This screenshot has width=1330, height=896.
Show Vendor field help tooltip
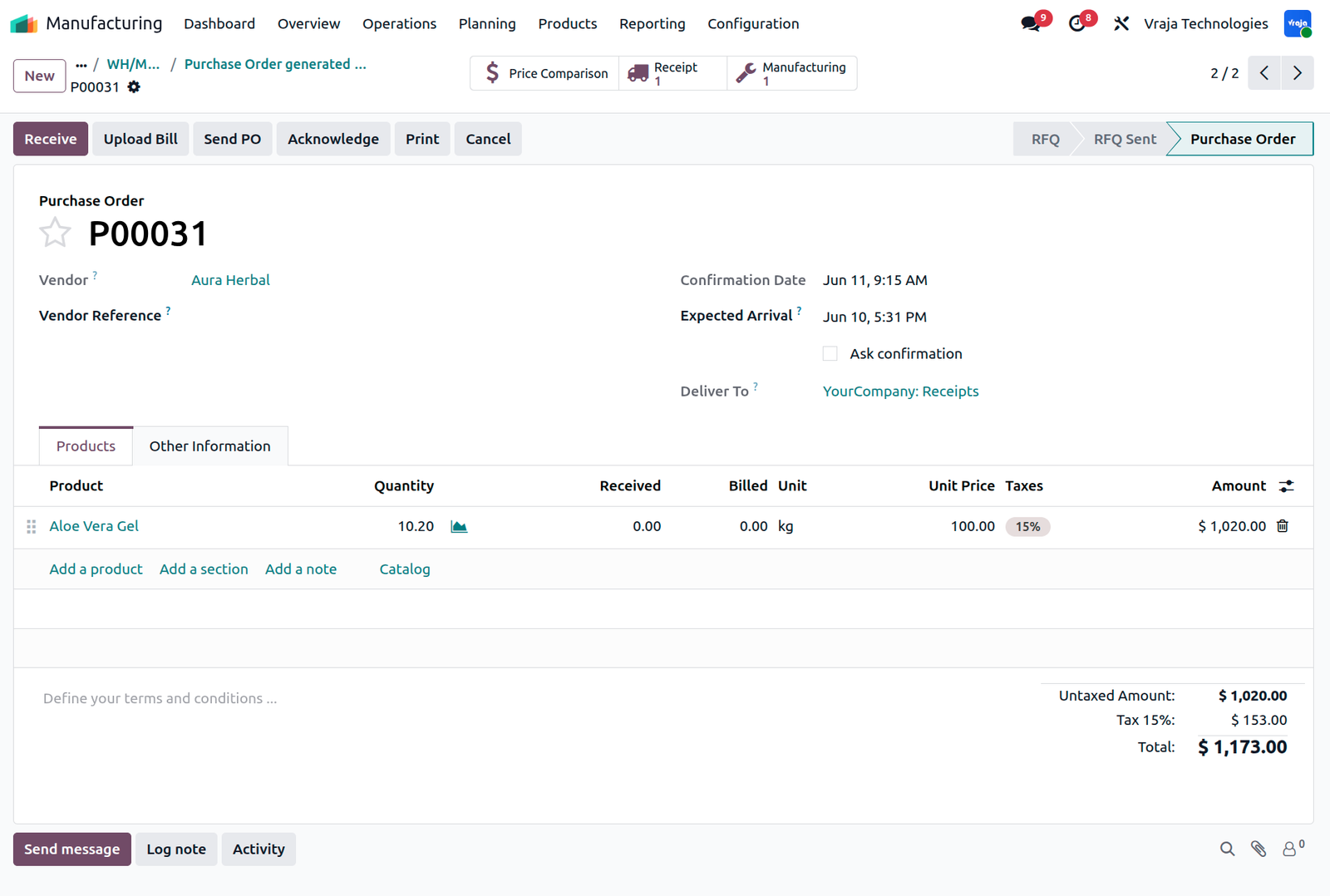[95, 274]
